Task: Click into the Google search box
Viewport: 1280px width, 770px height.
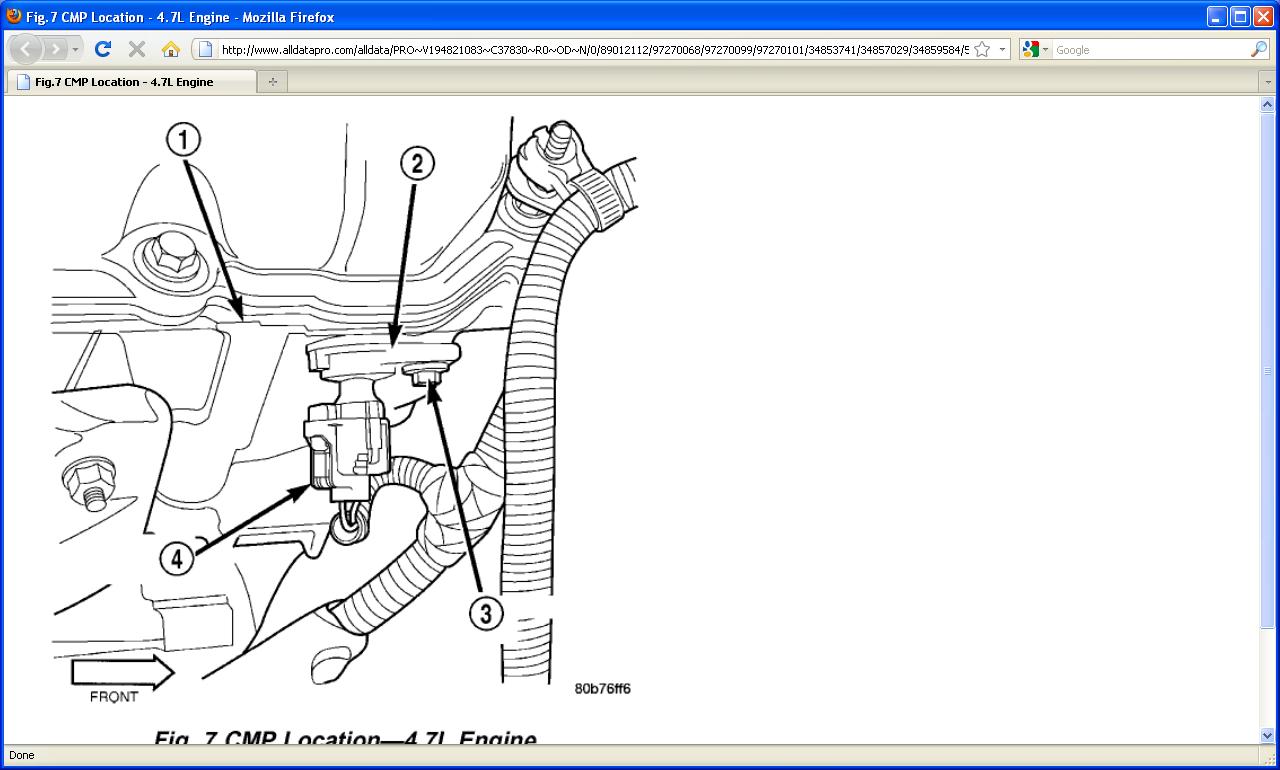Action: (x=1150, y=49)
